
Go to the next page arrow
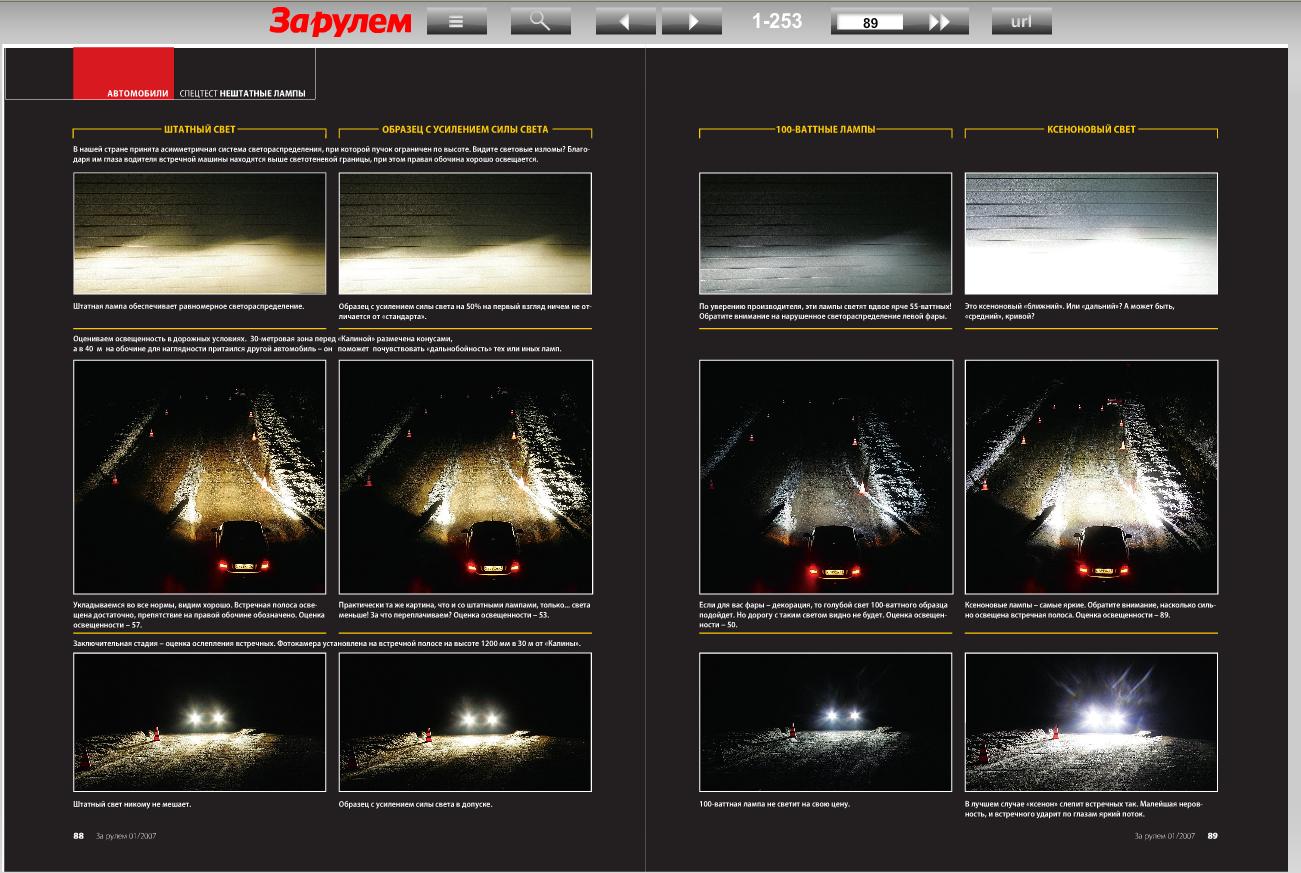(x=691, y=21)
